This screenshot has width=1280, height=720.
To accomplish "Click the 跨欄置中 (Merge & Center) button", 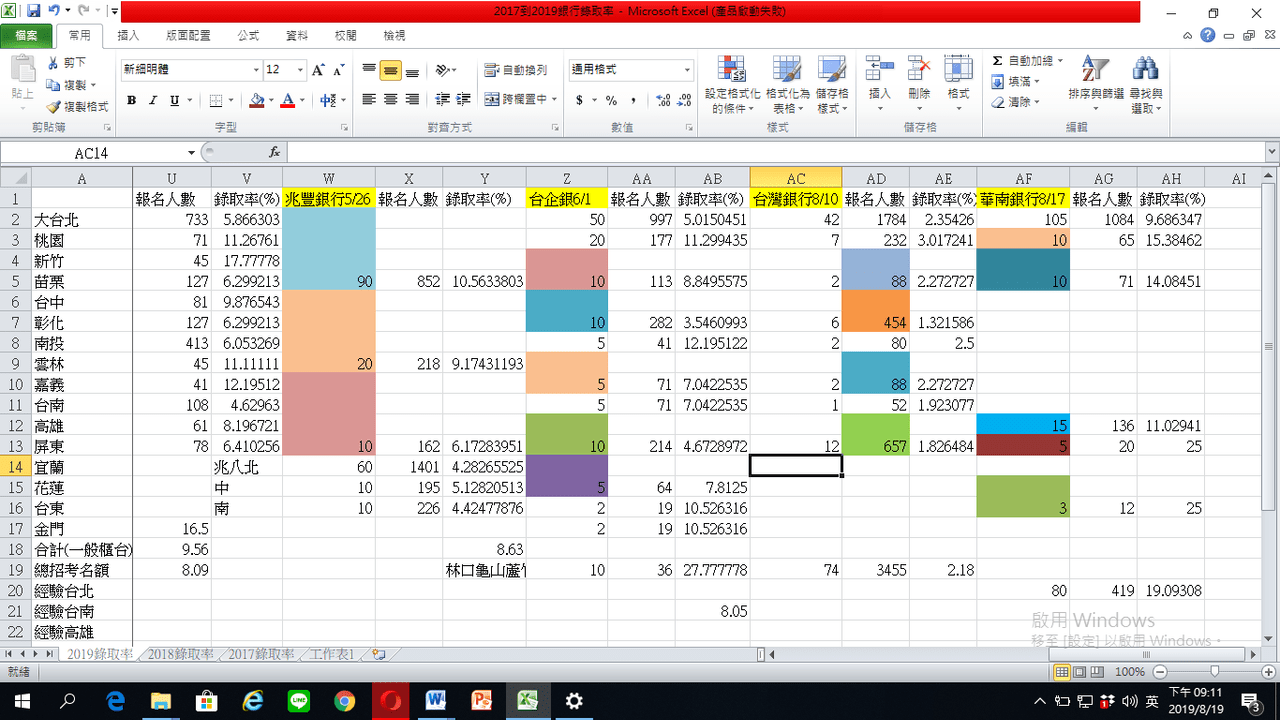I will [521, 100].
